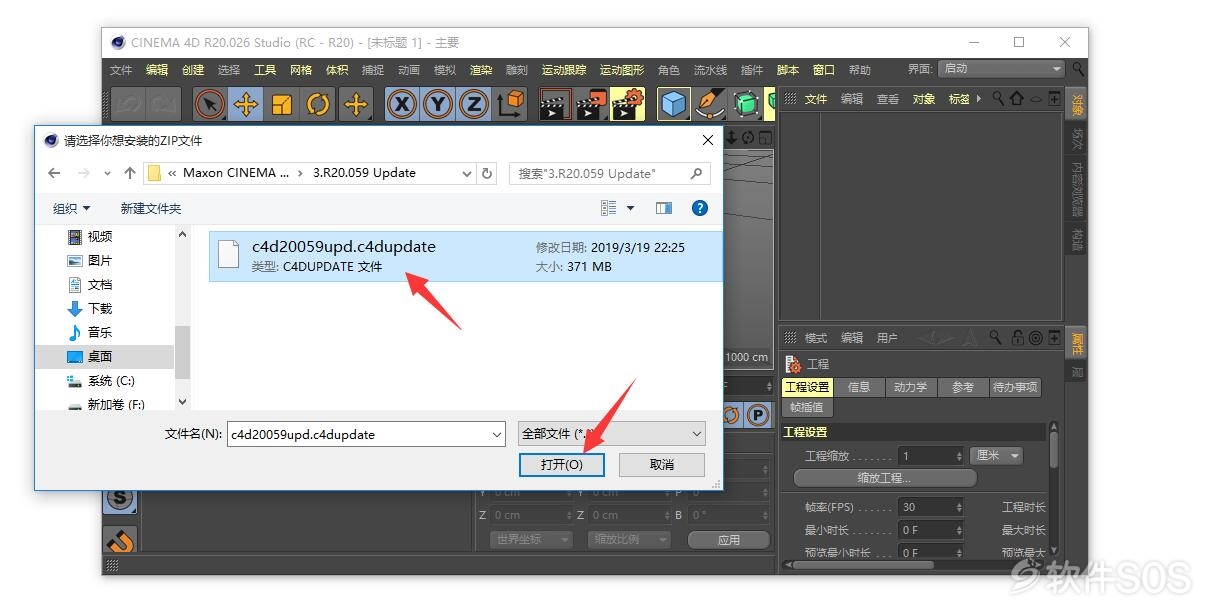
Task: Toggle X axis lock
Action: [402, 104]
